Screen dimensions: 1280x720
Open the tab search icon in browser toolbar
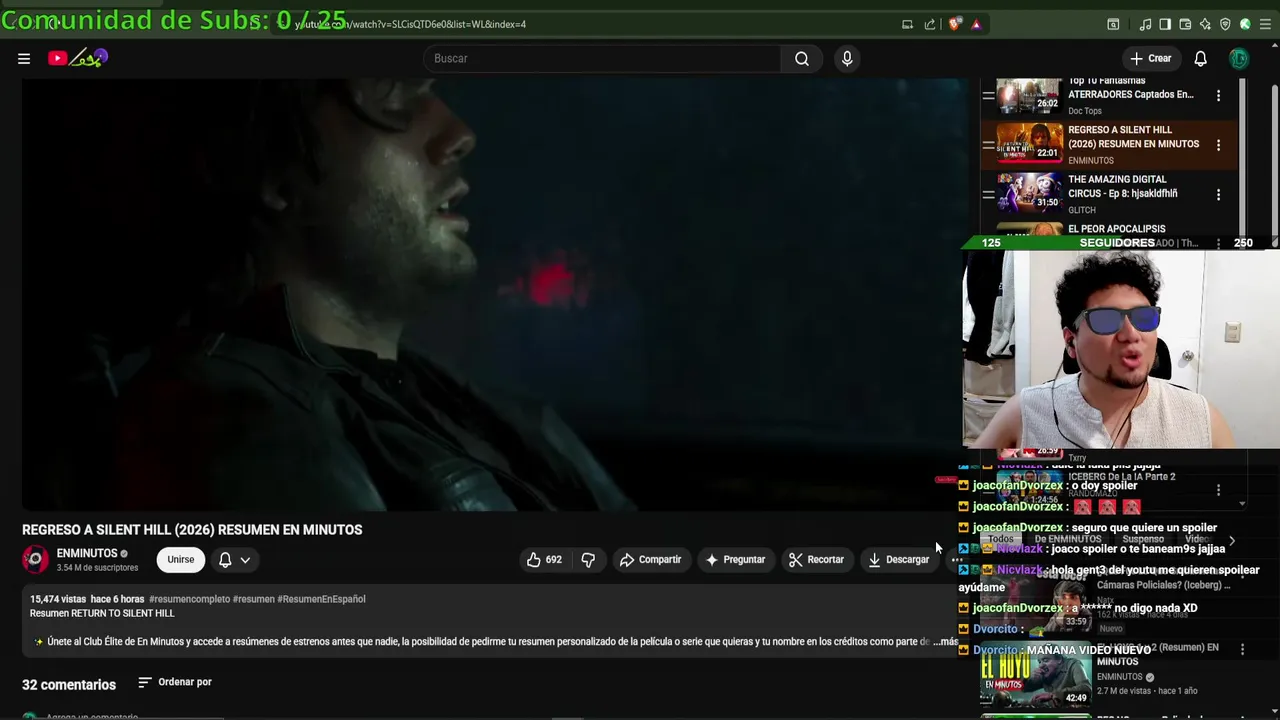[x=1113, y=24]
